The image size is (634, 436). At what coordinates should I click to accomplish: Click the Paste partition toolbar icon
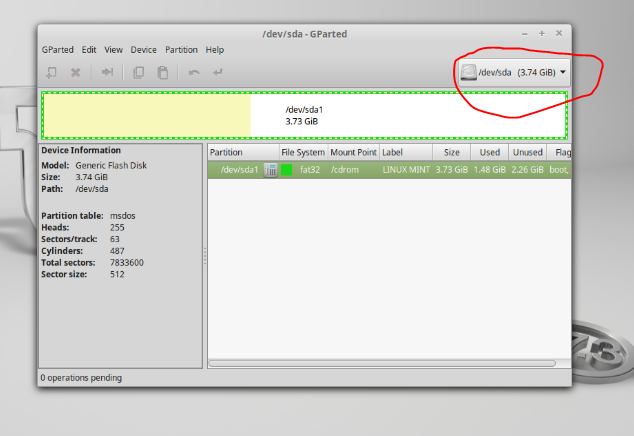pos(163,72)
